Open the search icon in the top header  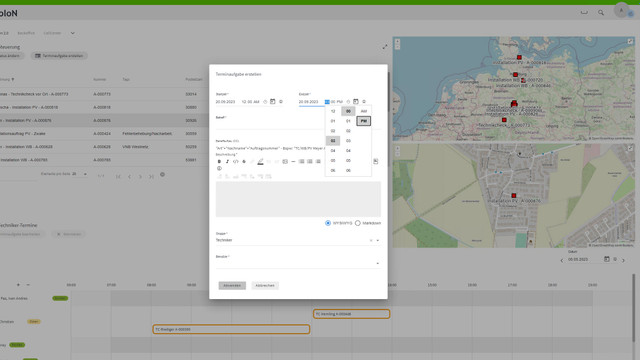(x=601, y=13)
